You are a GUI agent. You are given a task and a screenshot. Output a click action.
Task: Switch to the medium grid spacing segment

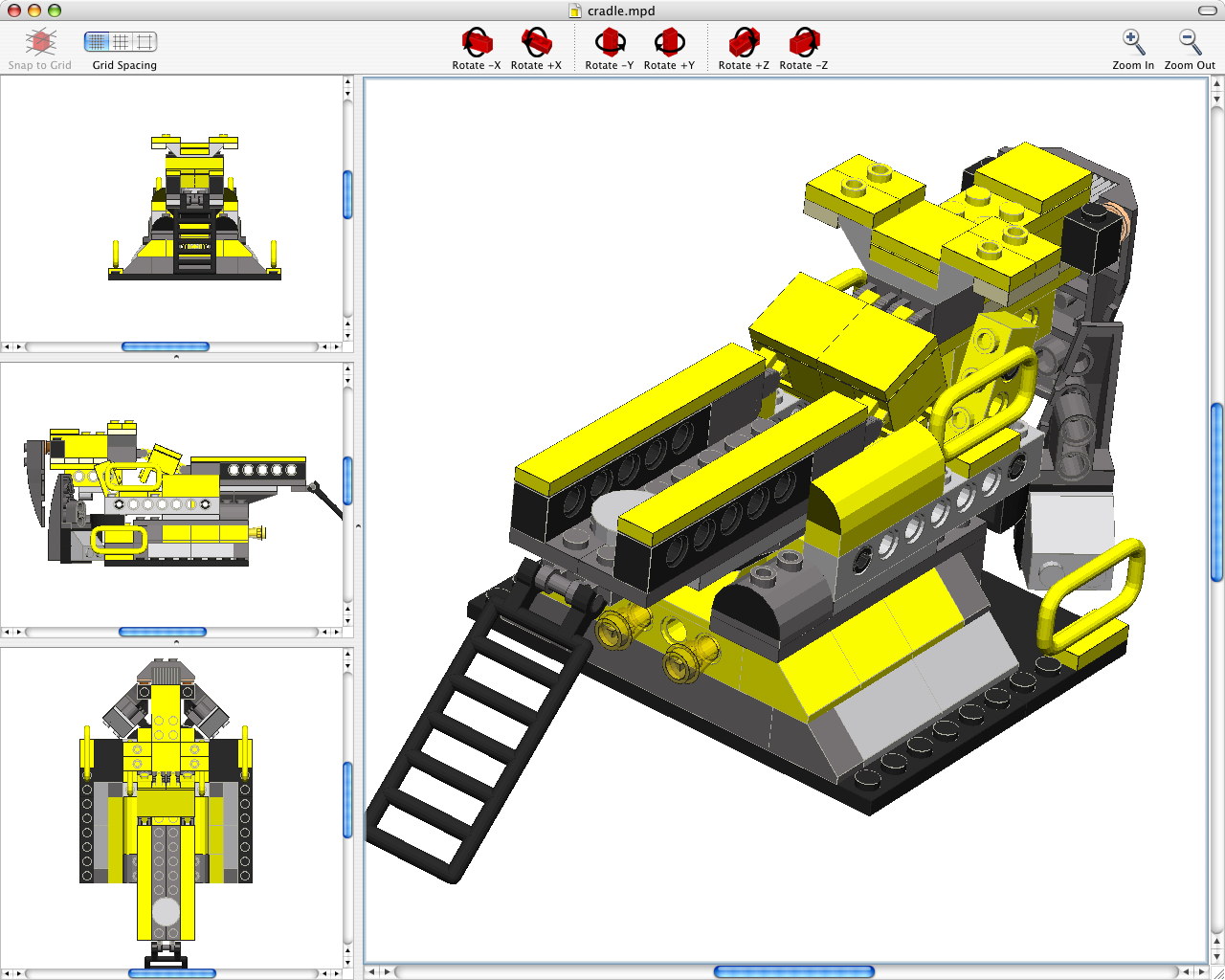pyautogui.click(x=122, y=42)
